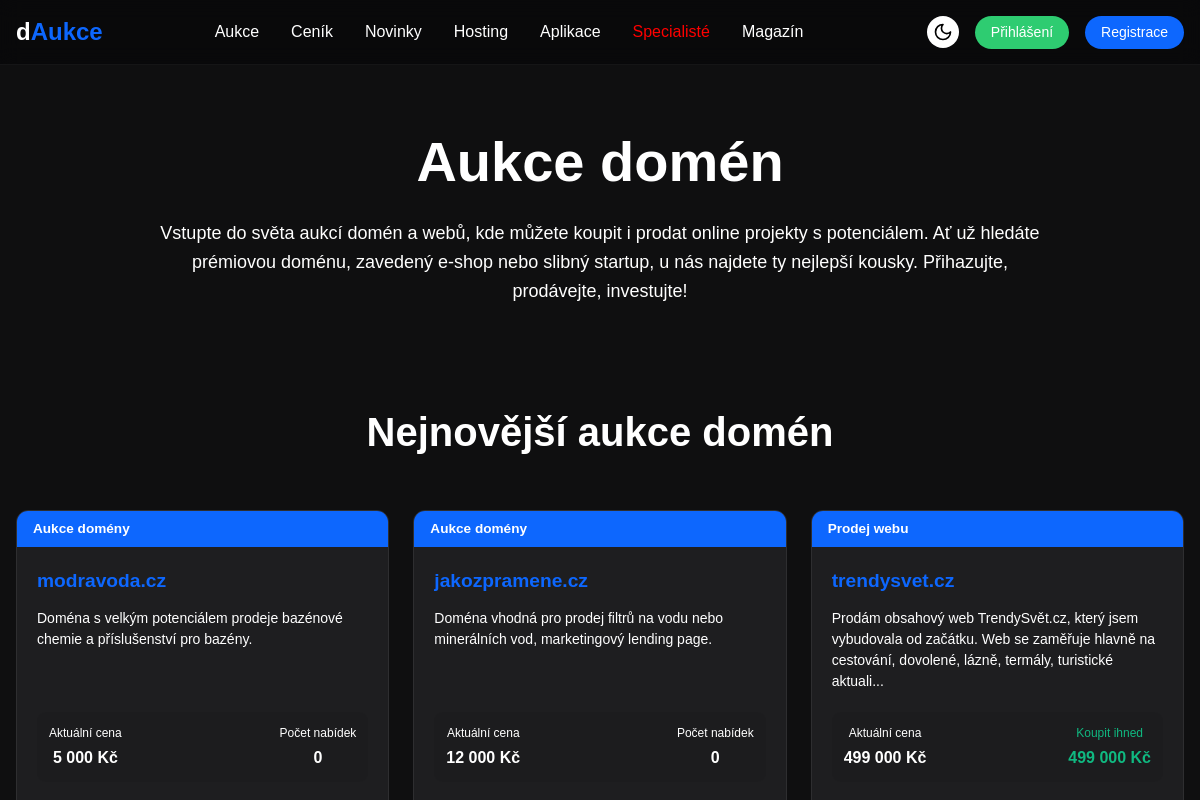This screenshot has height=800, width=1200.
Task: Click the 12 000 Kč current price
Action: click(x=483, y=758)
